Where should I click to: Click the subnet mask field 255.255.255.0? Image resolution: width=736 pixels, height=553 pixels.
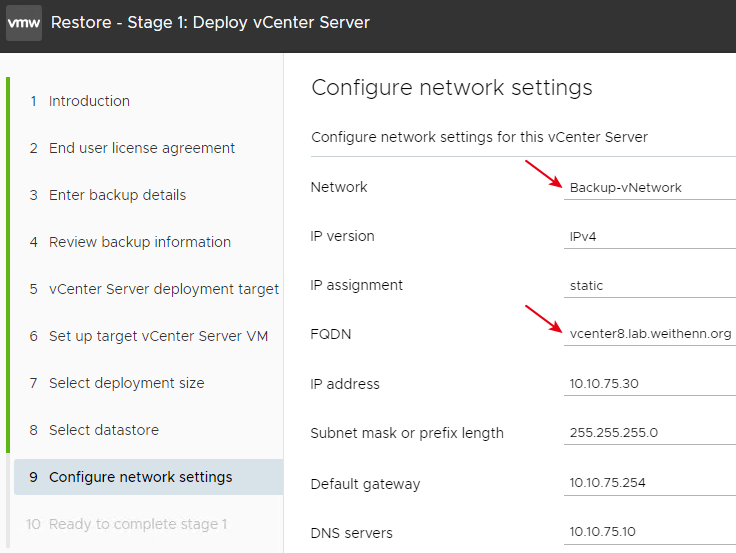coord(650,432)
